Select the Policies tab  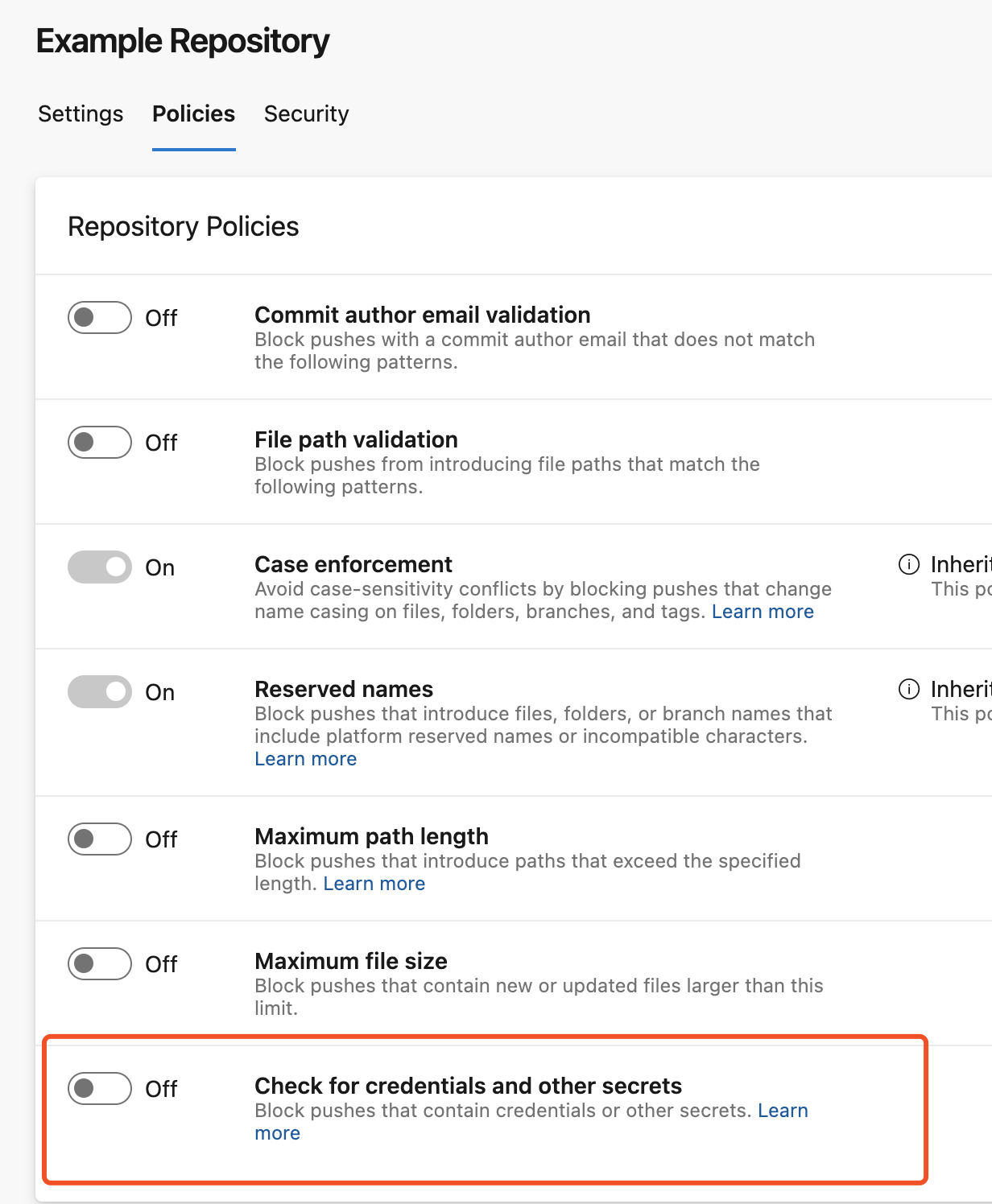[192, 114]
